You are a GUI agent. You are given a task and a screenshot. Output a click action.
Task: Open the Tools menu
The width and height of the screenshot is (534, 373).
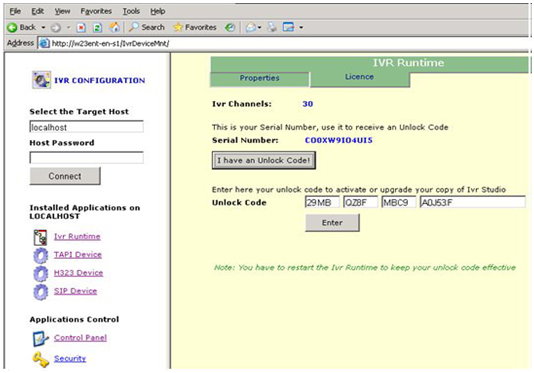point(131,11)
